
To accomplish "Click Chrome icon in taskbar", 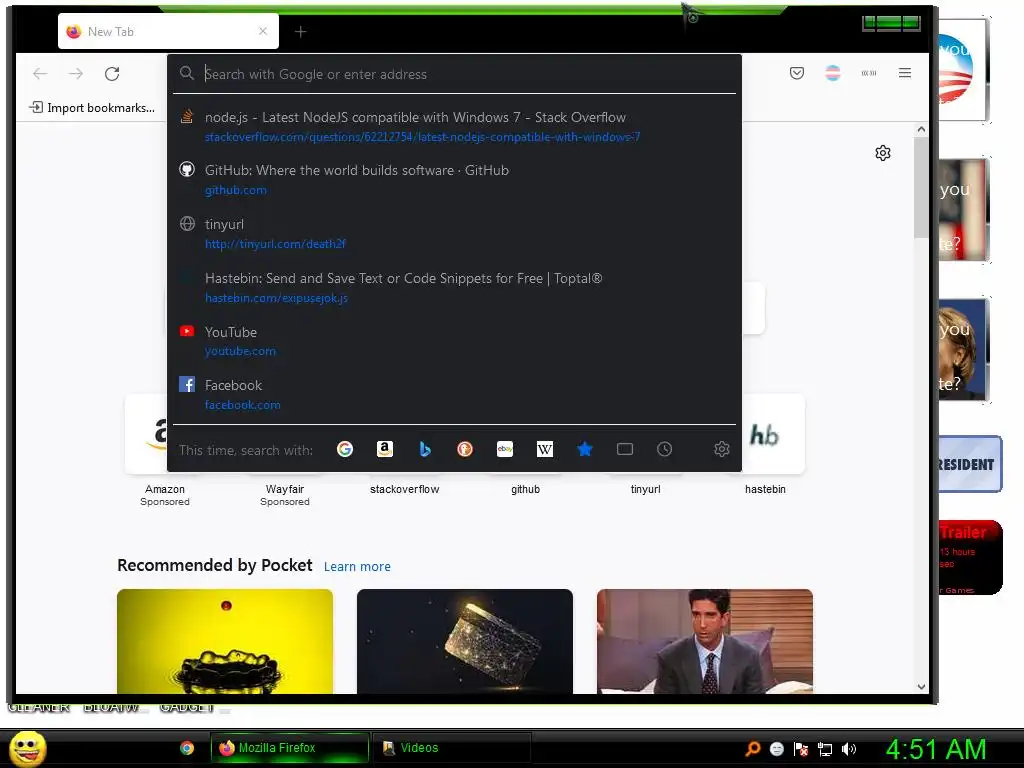I will 187,748.
